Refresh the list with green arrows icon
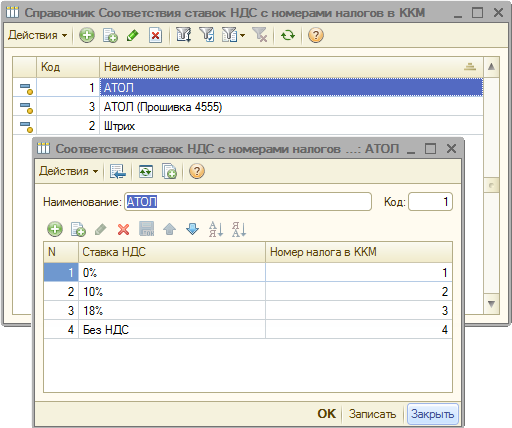 (288, 35)
